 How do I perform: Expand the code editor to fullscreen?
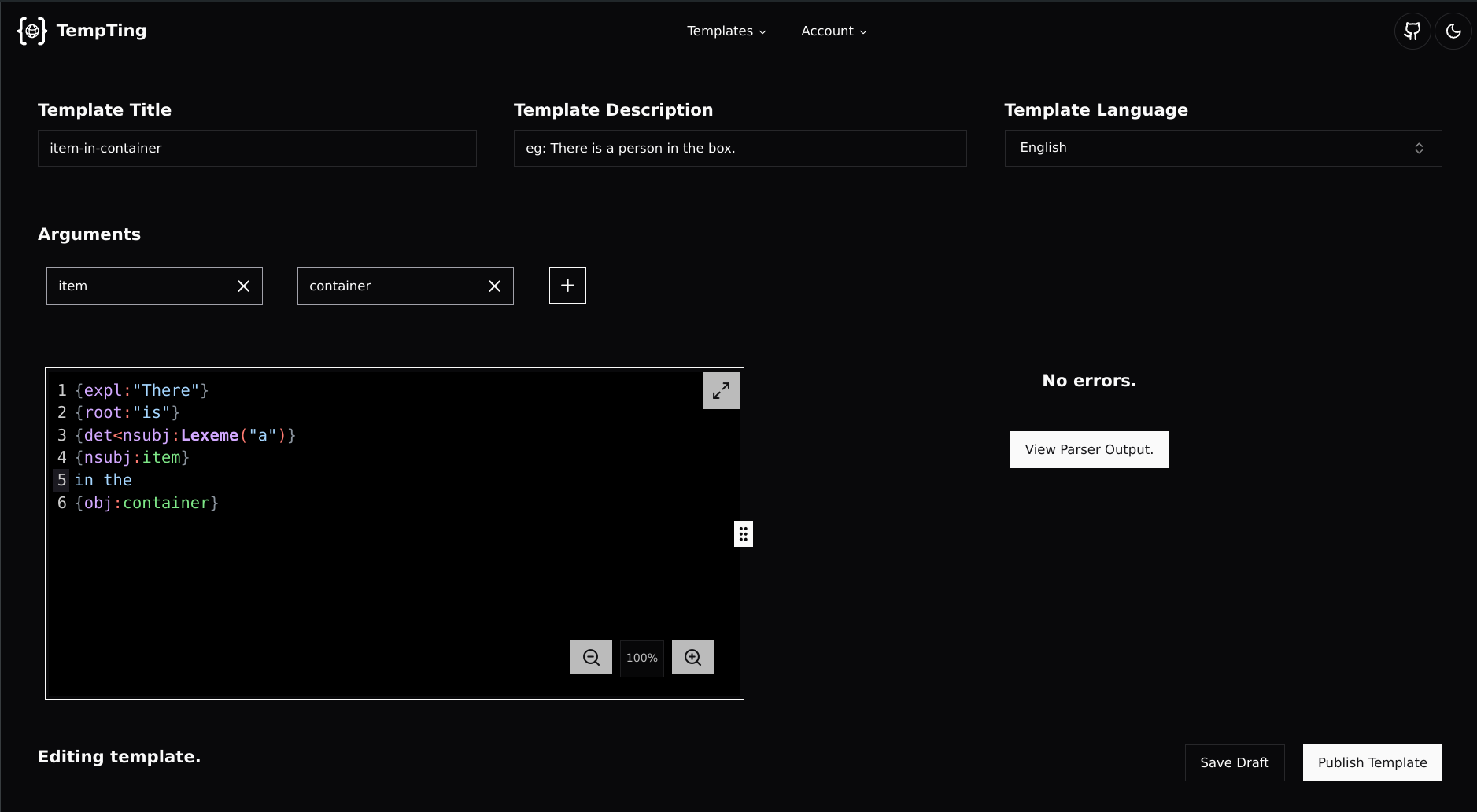click(721, 390)
